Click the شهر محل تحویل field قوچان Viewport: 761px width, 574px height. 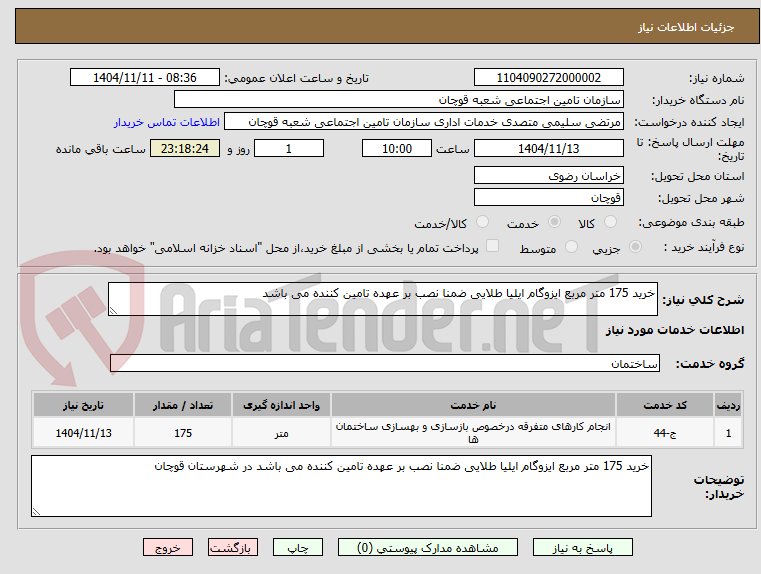(x=549, y=197)
